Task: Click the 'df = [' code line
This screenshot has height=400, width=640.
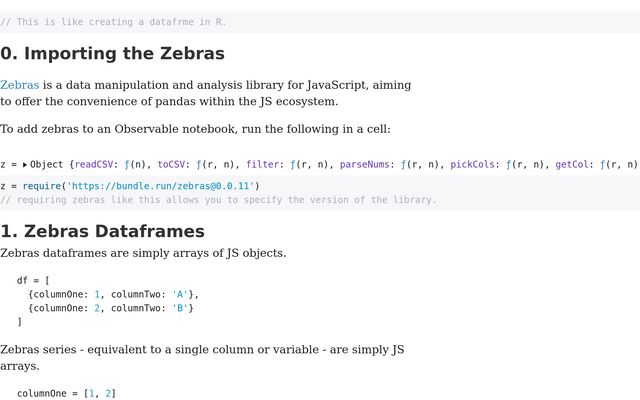Action: point(33,281)
